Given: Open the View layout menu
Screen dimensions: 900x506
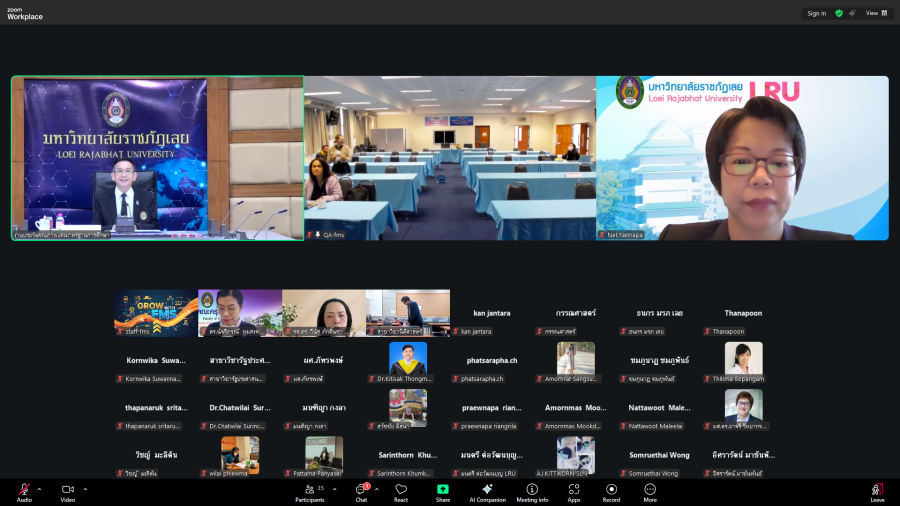Looking at the screenshot, I should pos(876,13).
